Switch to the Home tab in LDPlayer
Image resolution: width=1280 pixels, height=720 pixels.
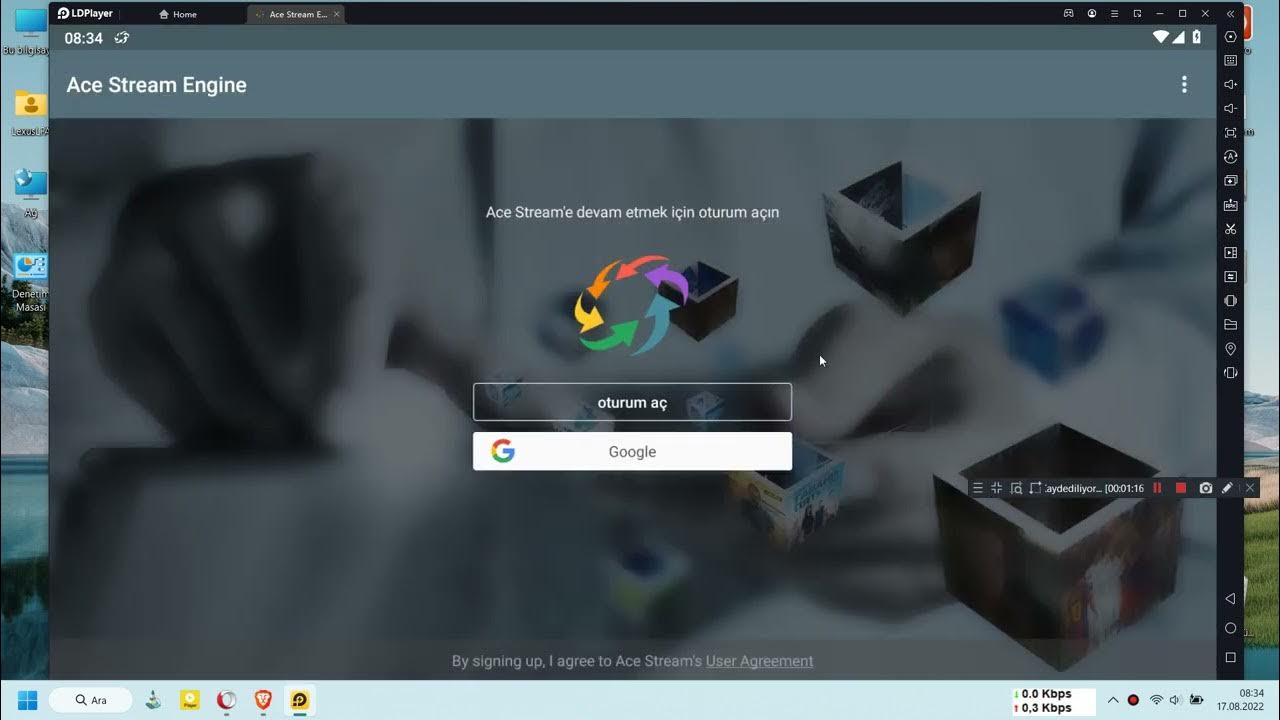click(178, 14)
